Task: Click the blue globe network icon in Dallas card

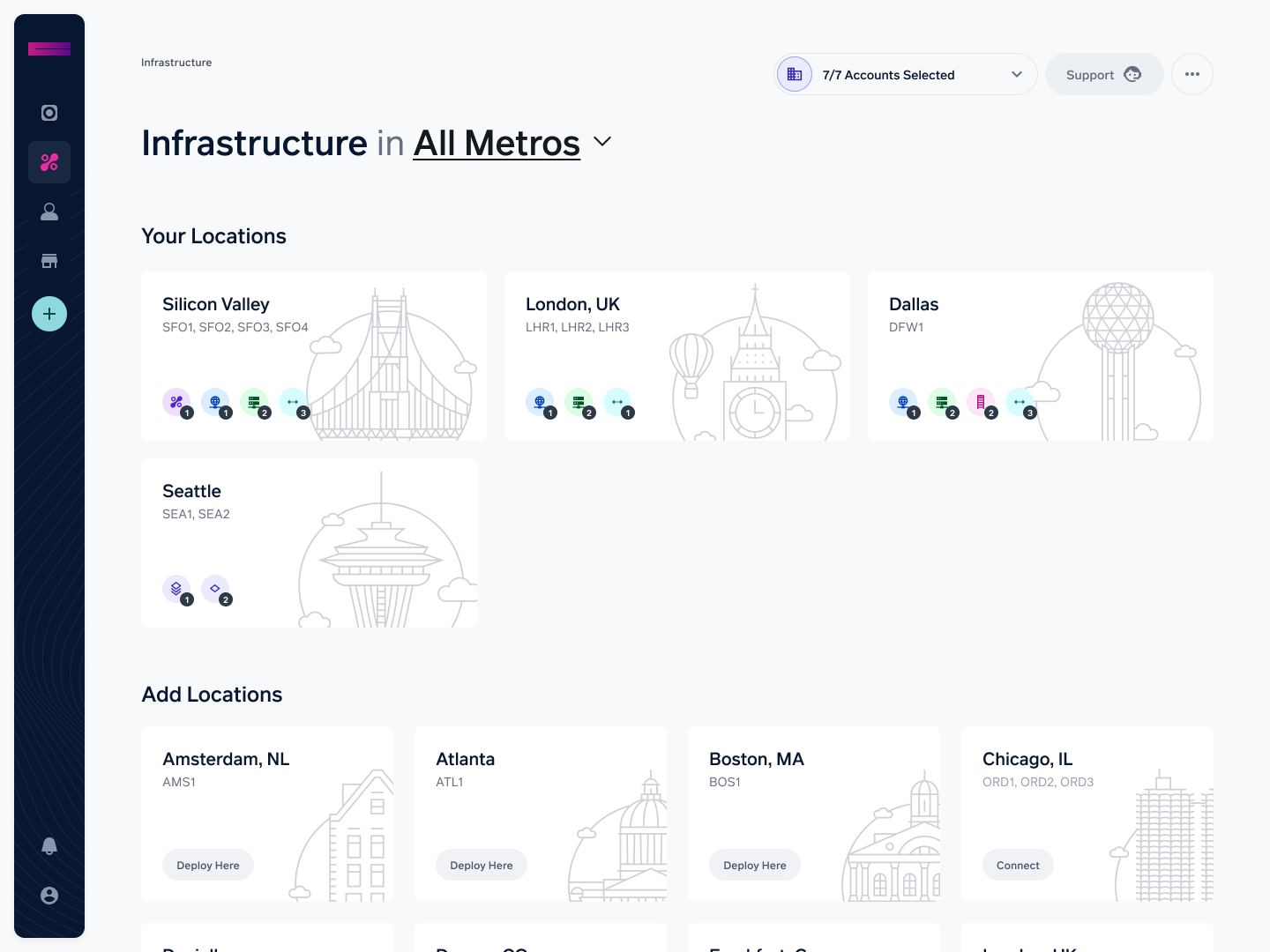Action: [903, 402]
